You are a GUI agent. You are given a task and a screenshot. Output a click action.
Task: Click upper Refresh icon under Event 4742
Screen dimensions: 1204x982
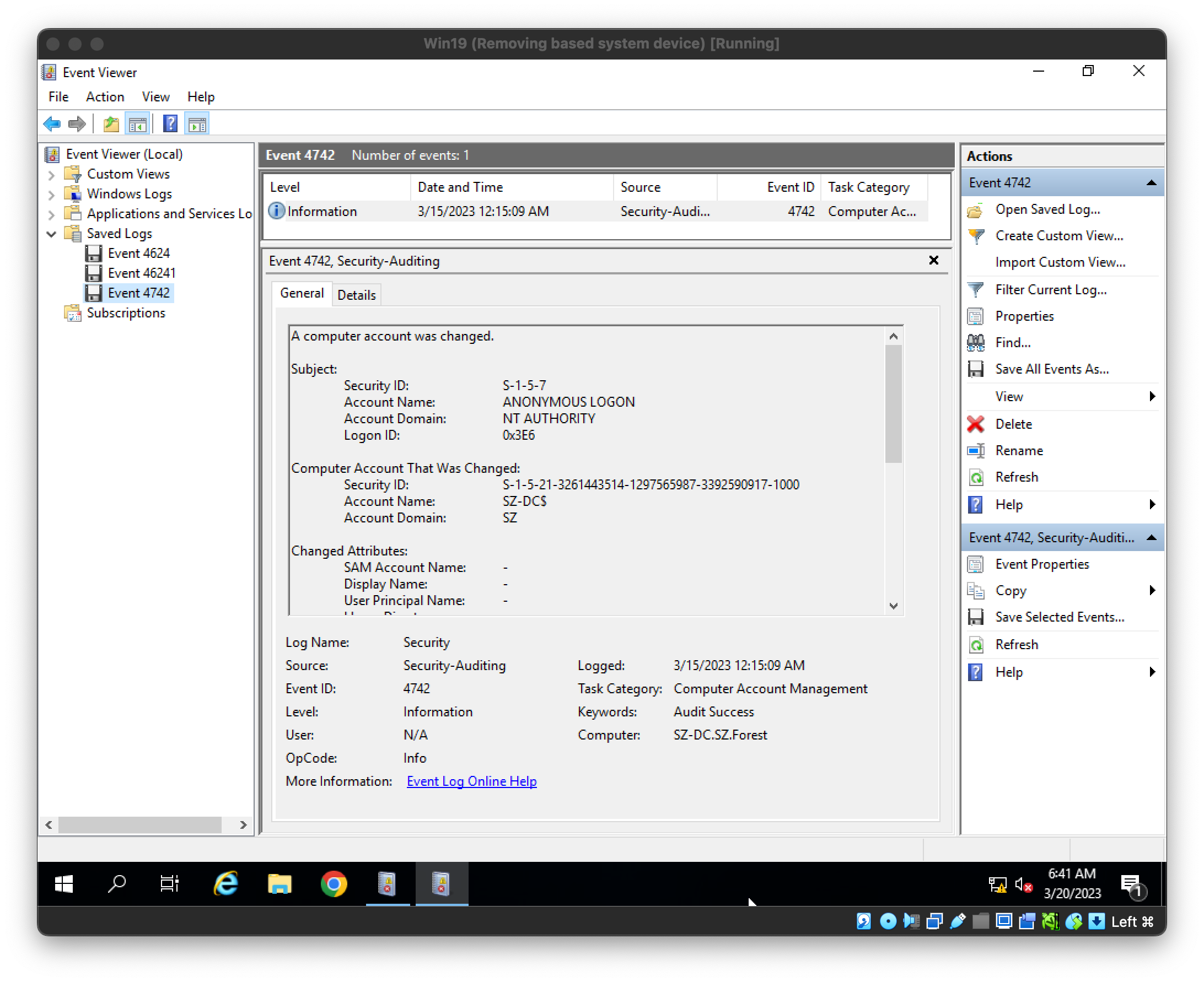pyautogui.click(x=975, y=477)
